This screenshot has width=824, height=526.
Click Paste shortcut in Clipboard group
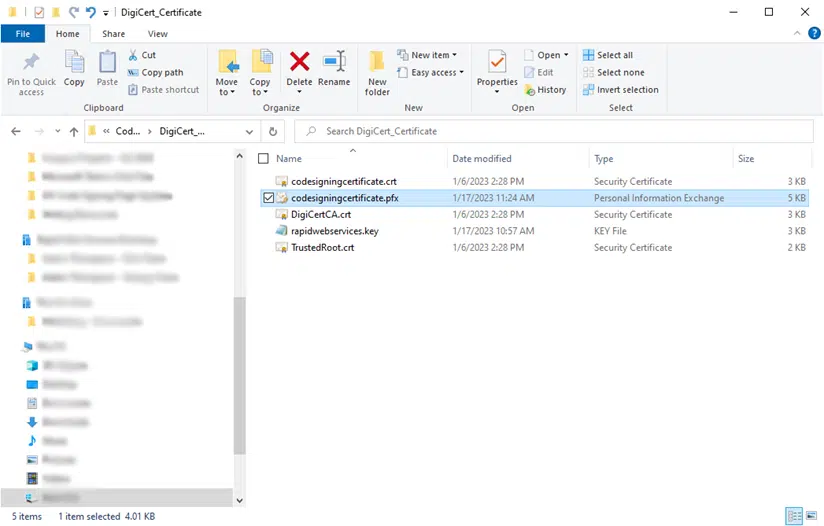pos(164,90)
